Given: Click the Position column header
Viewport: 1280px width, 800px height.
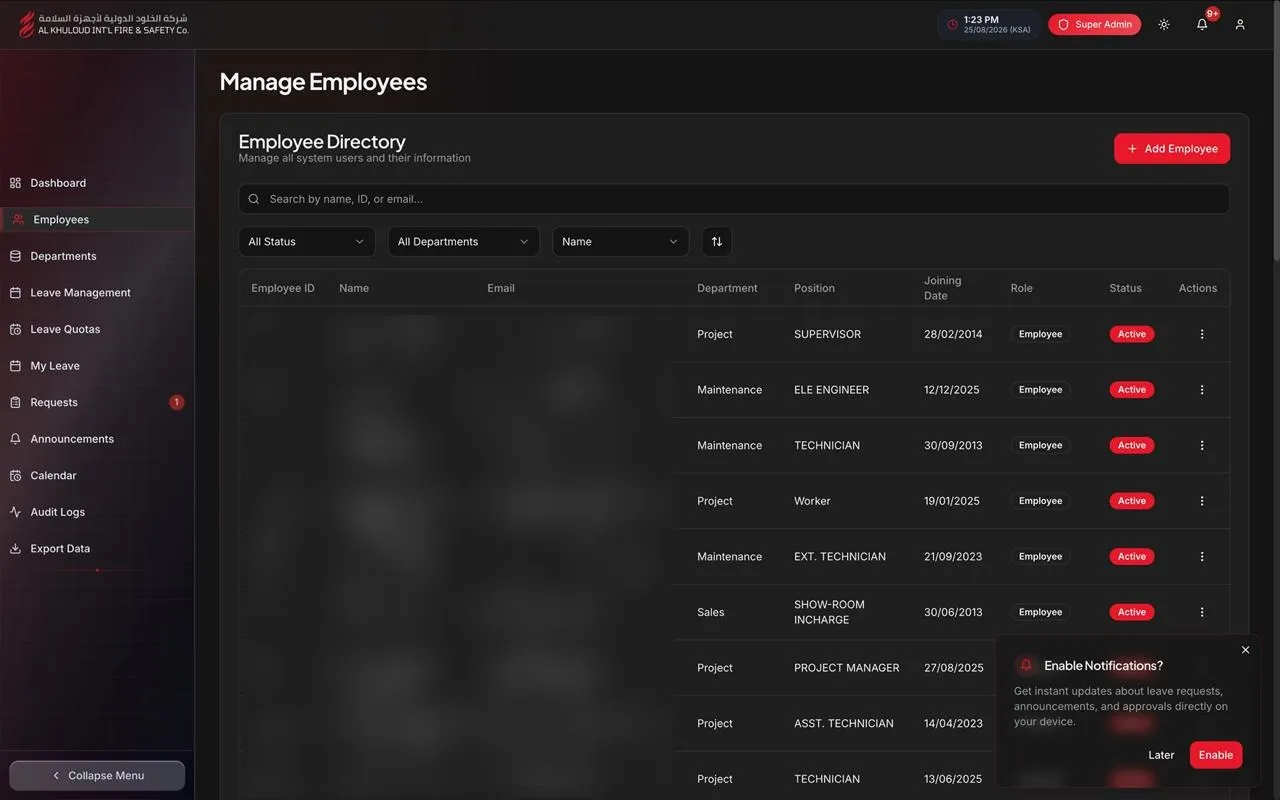Looking at the screenshot, I should (814, 288).
